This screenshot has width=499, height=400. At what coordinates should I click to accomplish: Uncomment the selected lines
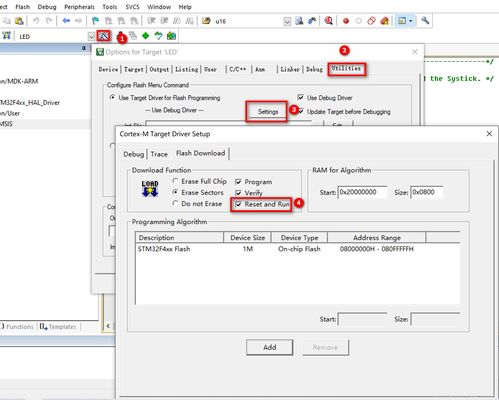coord(189,21)
